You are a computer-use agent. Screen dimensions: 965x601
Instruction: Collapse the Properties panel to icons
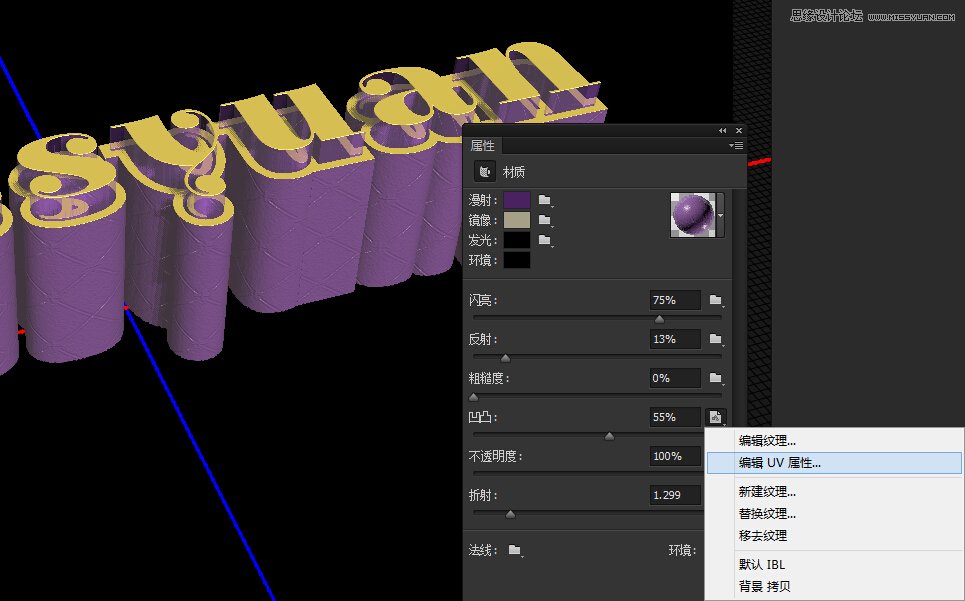pyautogui.click(x=722, y=131)
